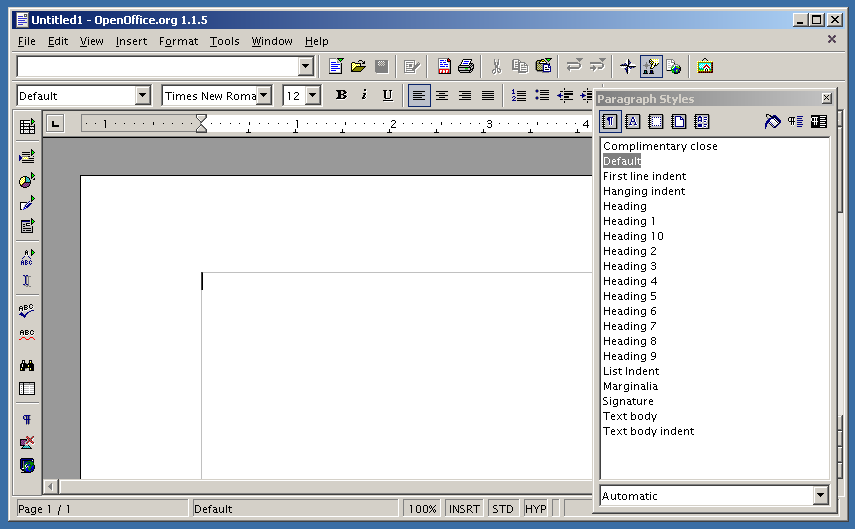Screen dimensions: 855x529
Task: Open the Navigator compass icon
Action: (628, 67)
